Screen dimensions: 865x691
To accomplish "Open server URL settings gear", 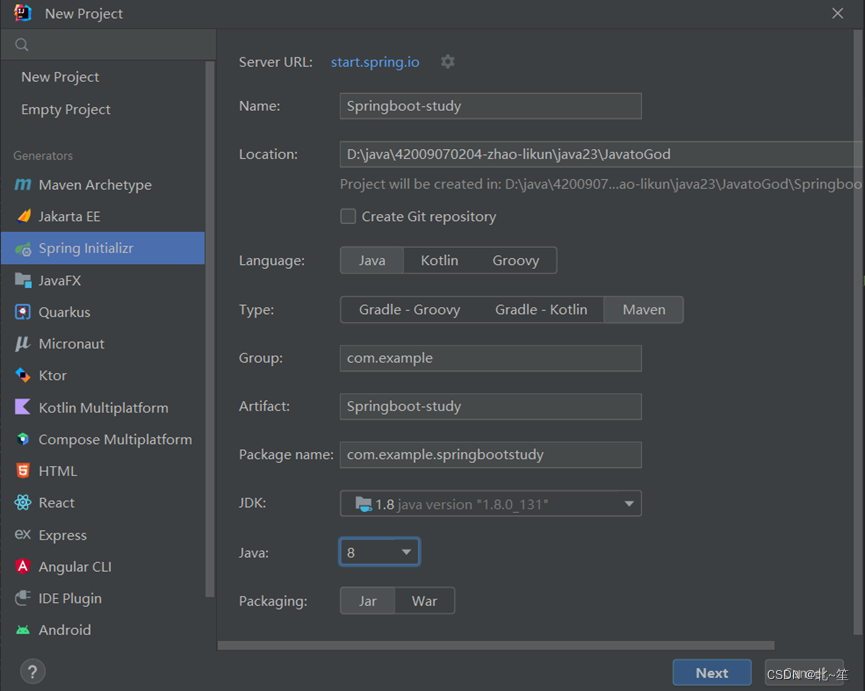I will coord(447,62).
